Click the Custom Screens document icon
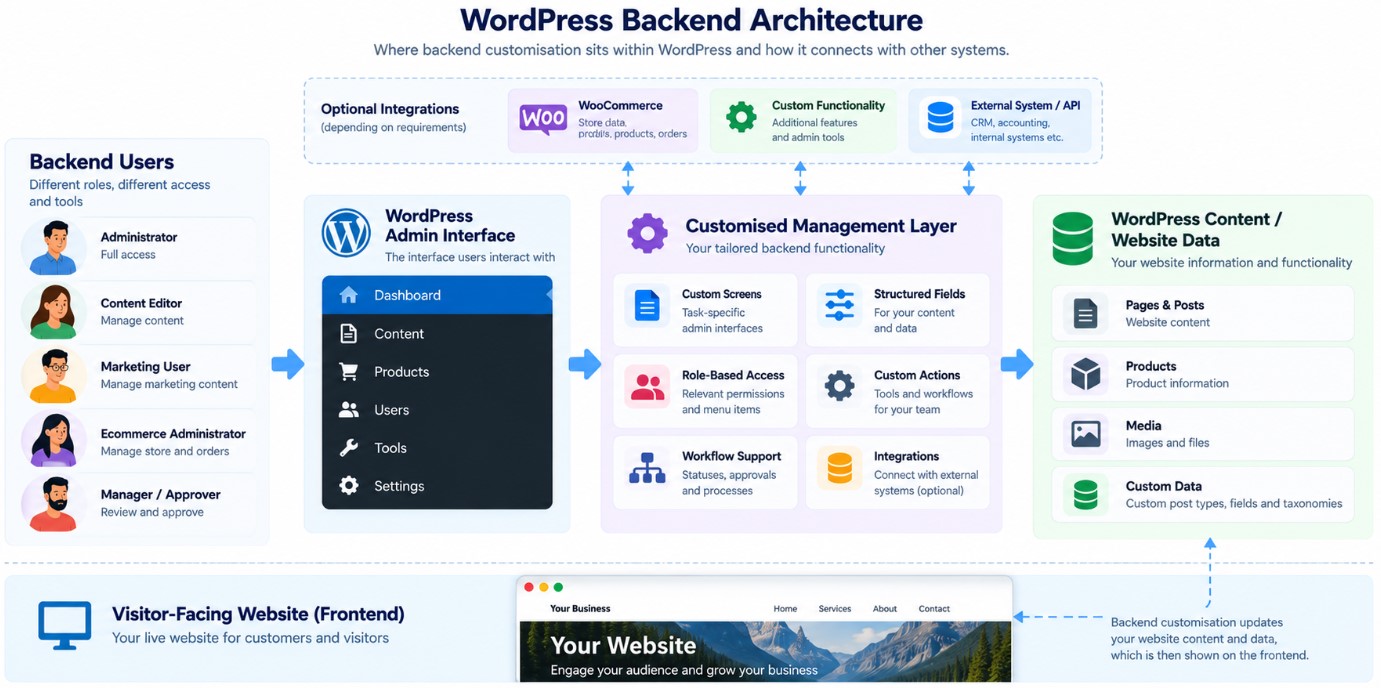Image resolution: width=1381 pixels, height=688 pixels. pos(647,305)
